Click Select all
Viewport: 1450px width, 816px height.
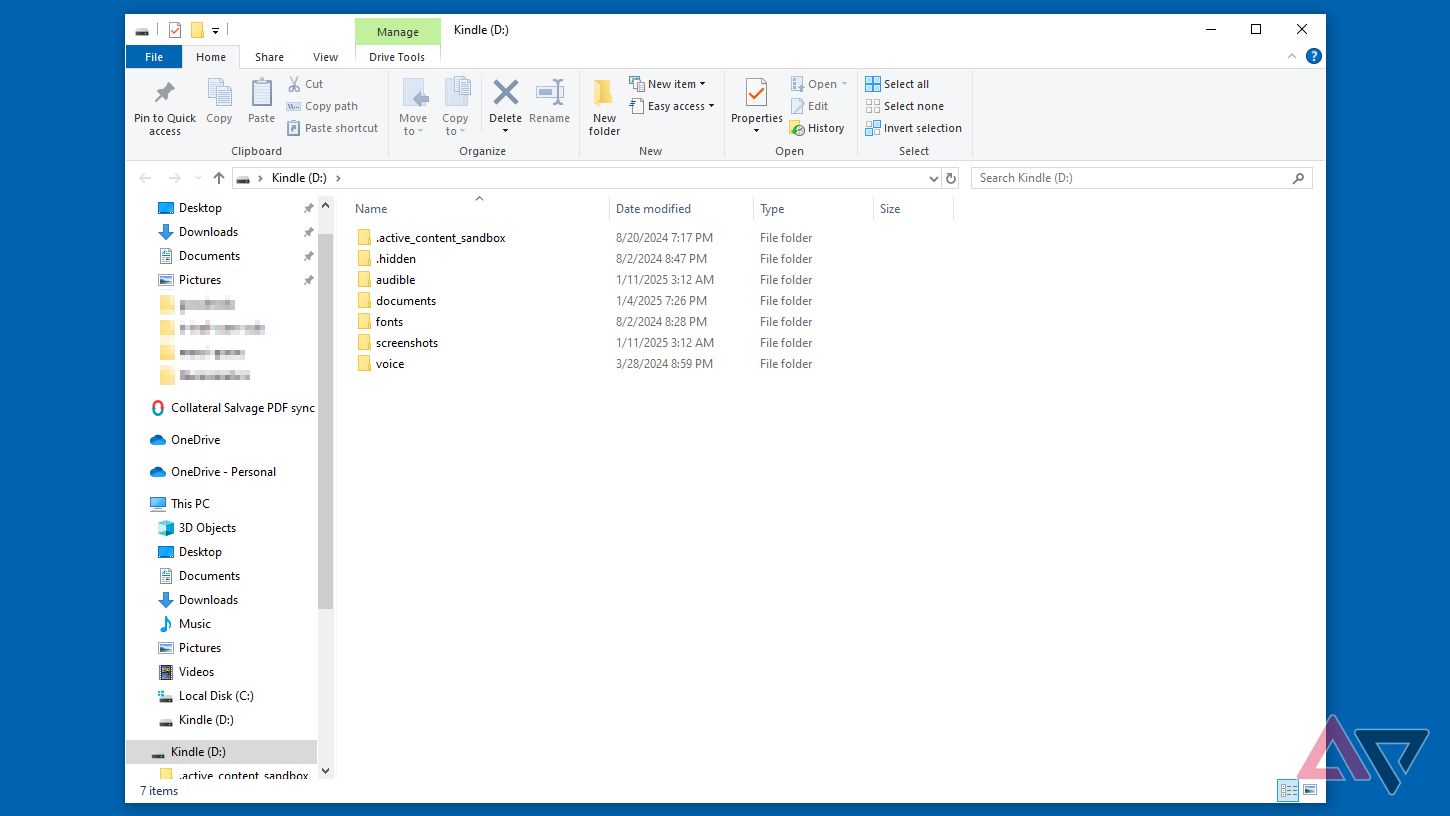pos(897,84)
